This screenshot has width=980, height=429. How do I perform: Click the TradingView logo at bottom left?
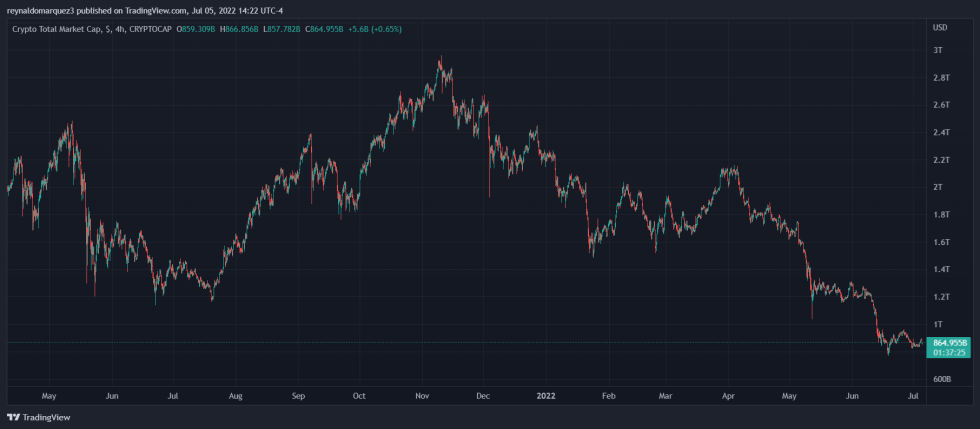(39, 418)
